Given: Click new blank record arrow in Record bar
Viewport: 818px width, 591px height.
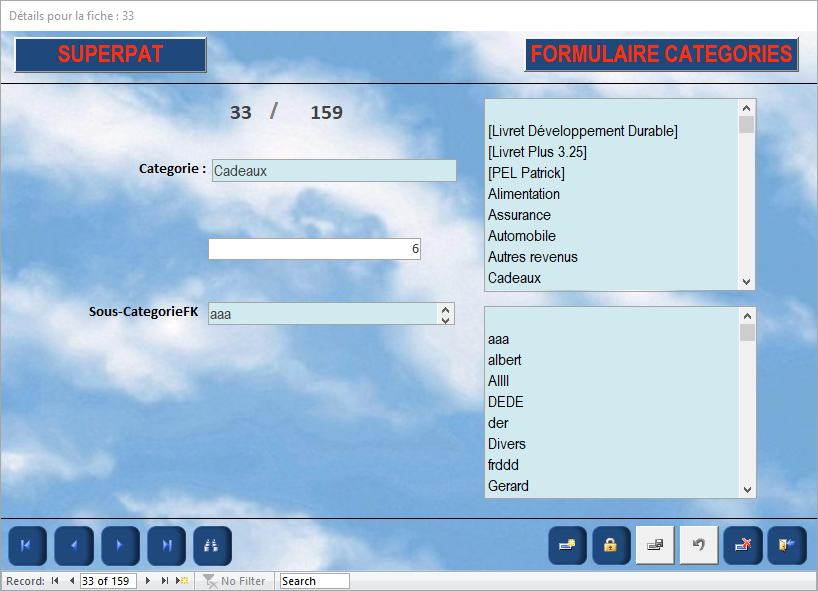Looking at the screenshot, I should coord(182,581).
